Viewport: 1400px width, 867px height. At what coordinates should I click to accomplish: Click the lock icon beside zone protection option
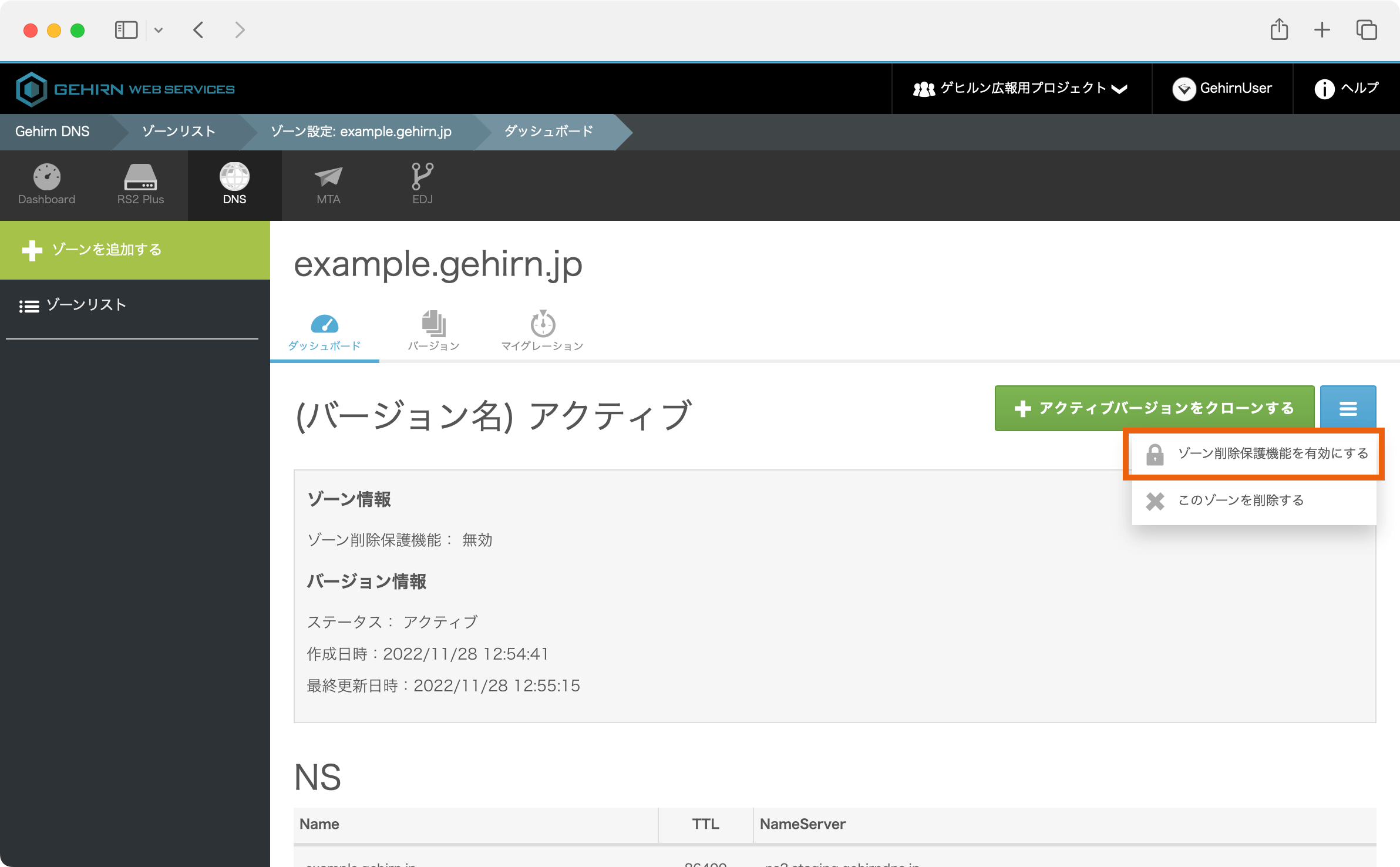(x=1156, y=453)
